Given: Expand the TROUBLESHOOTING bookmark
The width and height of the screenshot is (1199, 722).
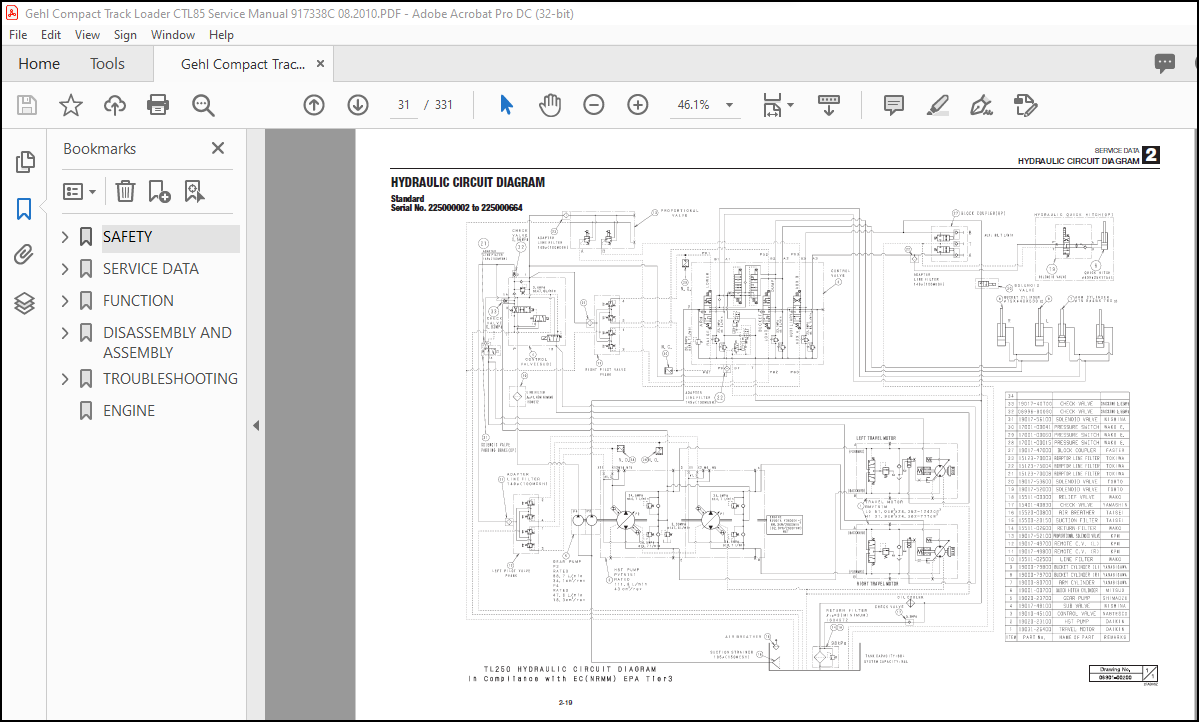Looking at the screenshot, I should click(65, 379).
